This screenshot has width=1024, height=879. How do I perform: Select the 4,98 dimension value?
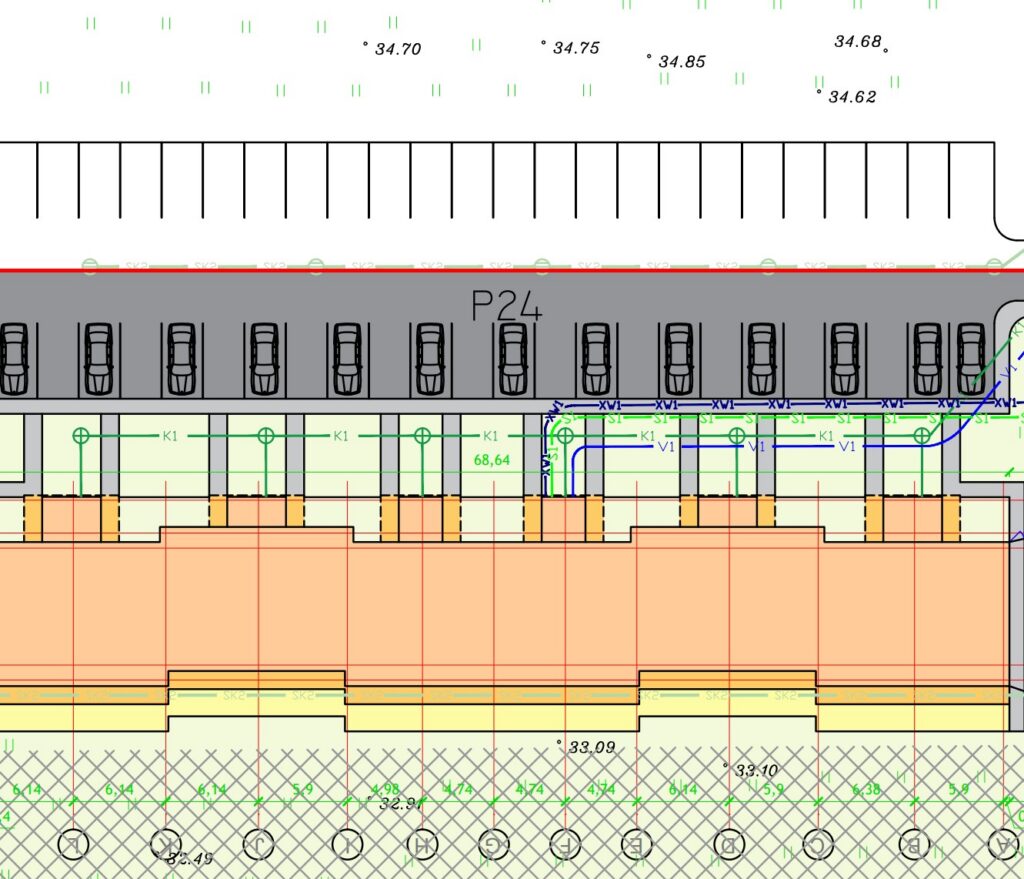click(385, 789)
